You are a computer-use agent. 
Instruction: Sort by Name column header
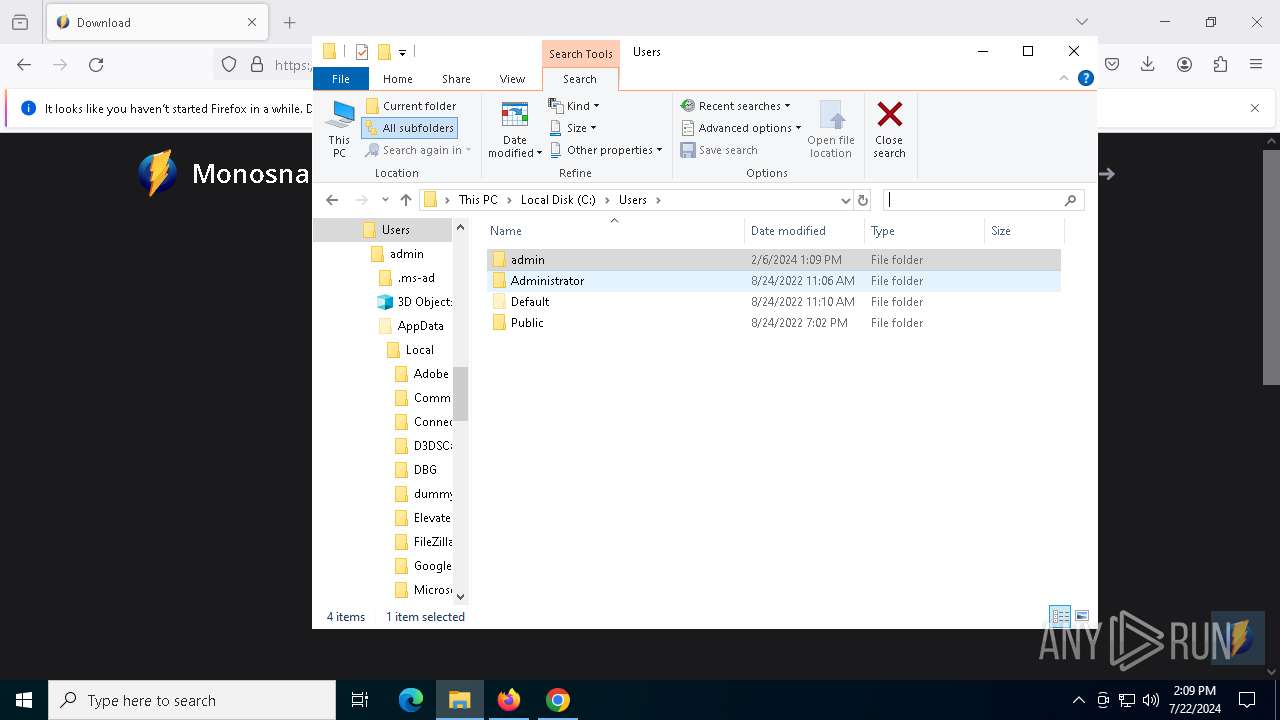tap(615, 231)
